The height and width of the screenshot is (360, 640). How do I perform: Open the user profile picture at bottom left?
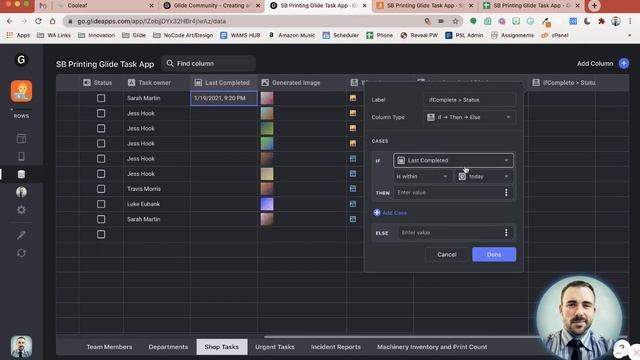pos(21,347)
